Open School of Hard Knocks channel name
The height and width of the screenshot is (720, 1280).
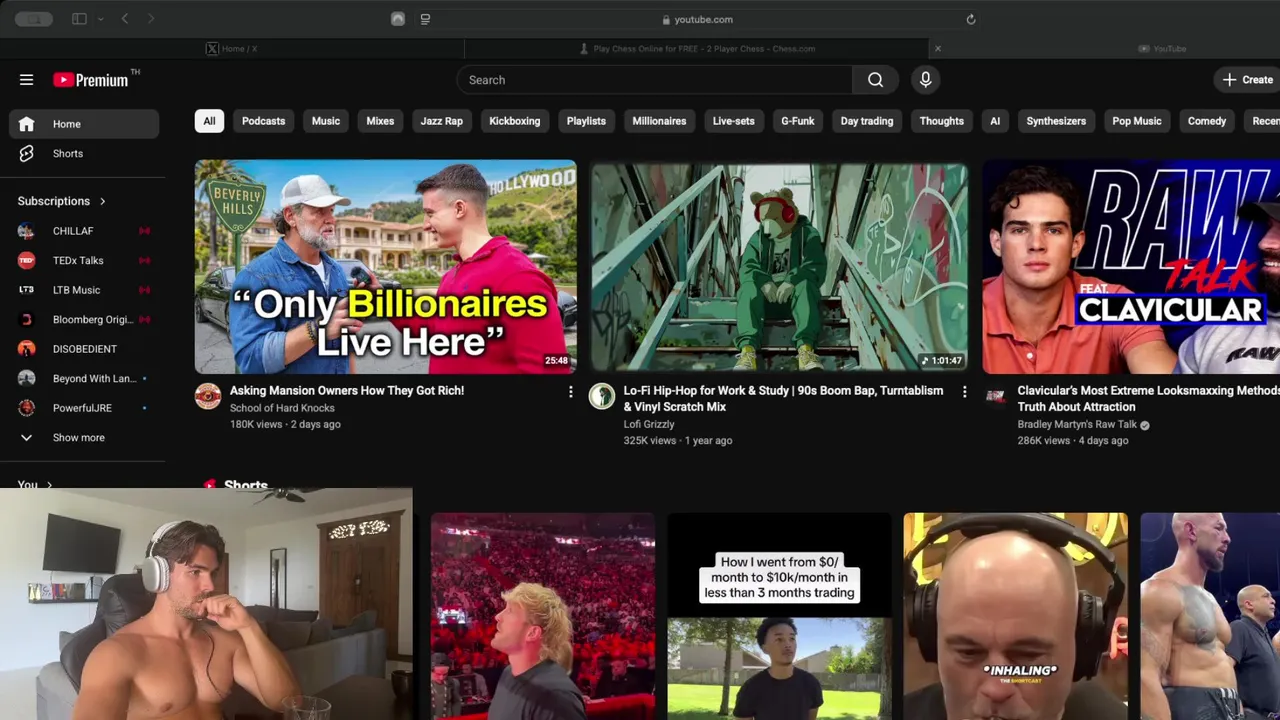(282, 408)
